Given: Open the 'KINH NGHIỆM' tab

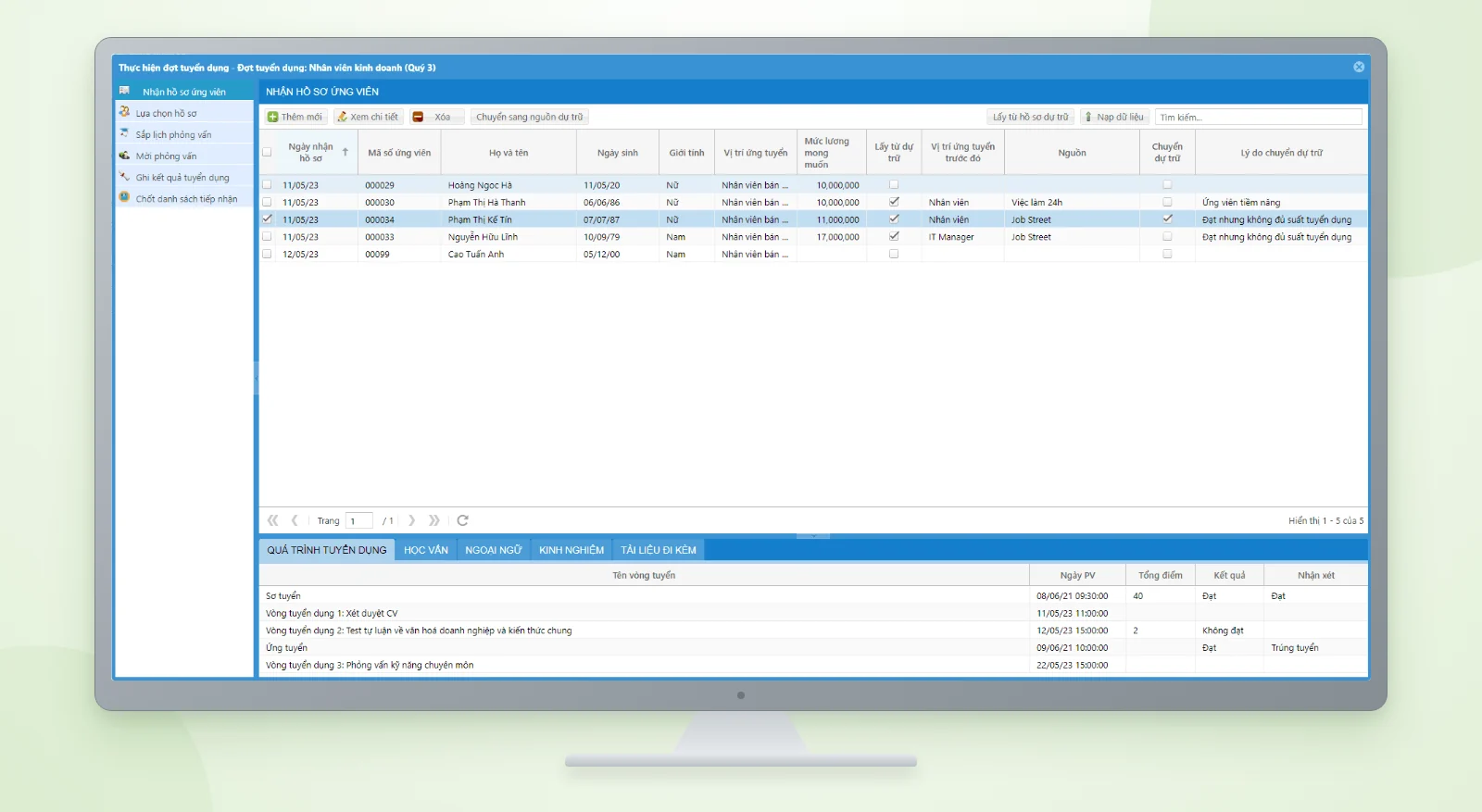Looking at the screenshot, I should (x=571, y=550).
